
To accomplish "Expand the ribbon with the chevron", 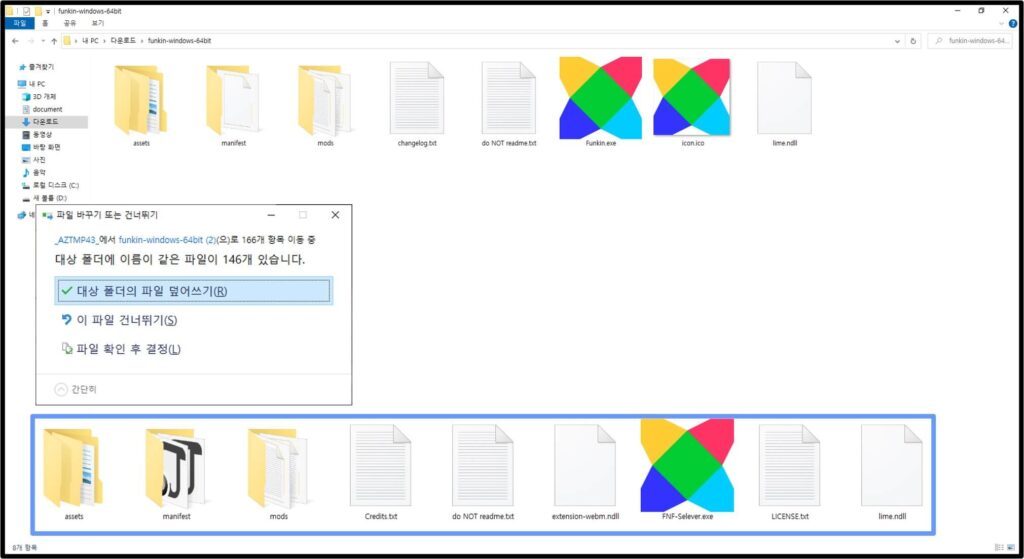I will click(x=1001, y=24).
